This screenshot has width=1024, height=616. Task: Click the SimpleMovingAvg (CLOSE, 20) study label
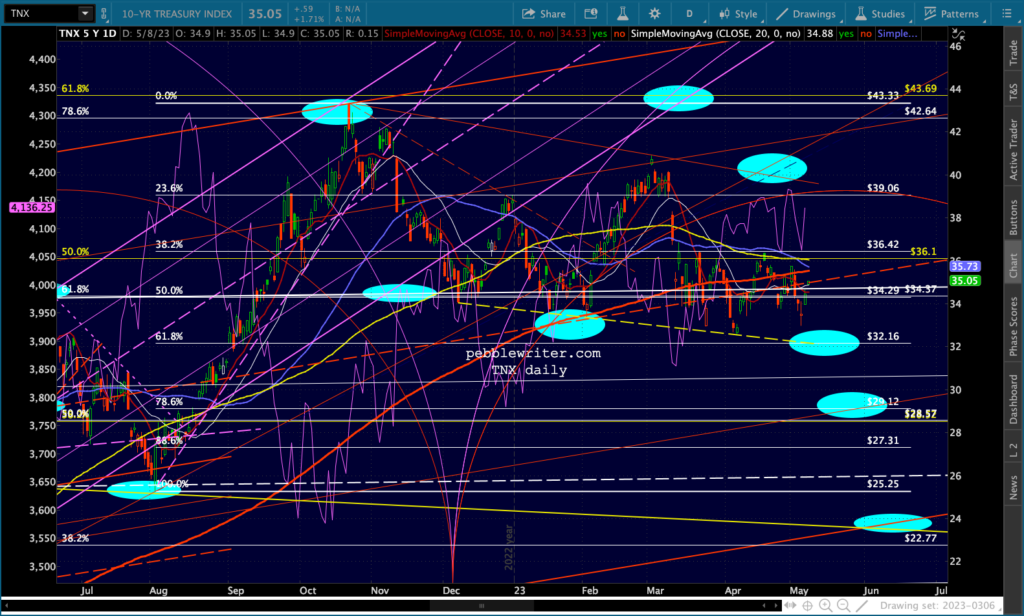click(x=716, y=33)
